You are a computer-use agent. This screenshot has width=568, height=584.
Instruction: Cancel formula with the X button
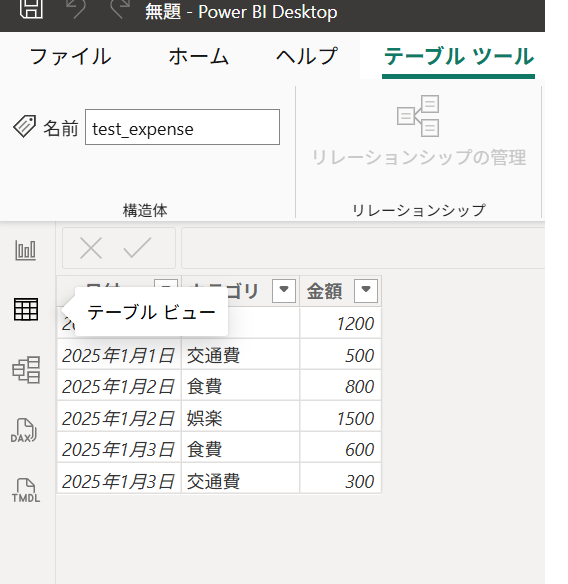click(91, 248)
